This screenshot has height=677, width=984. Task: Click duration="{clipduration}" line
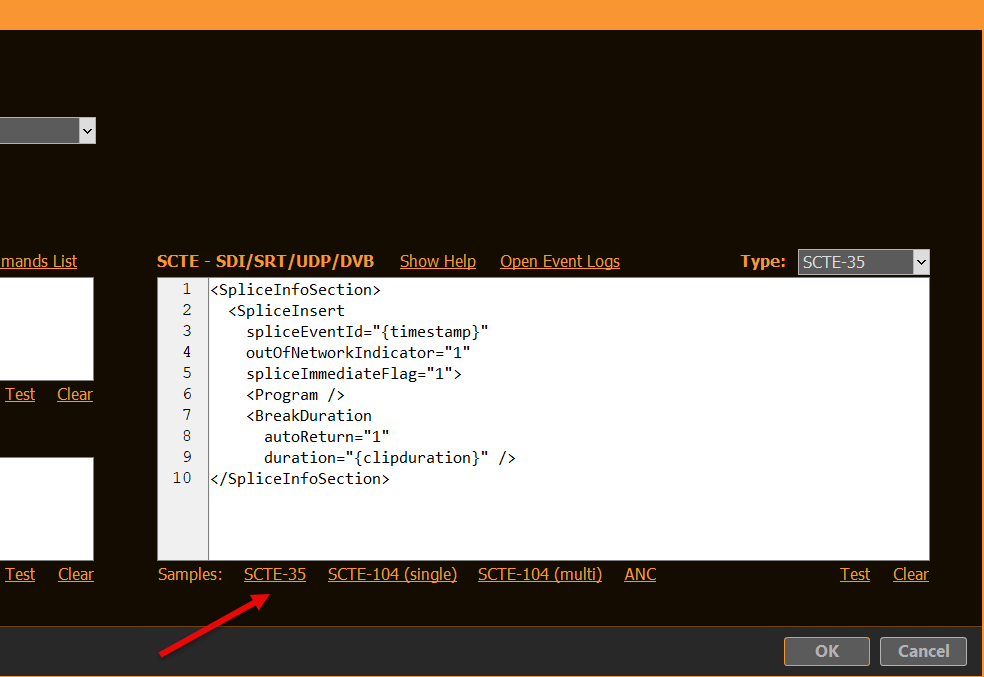tap(390, 457)
